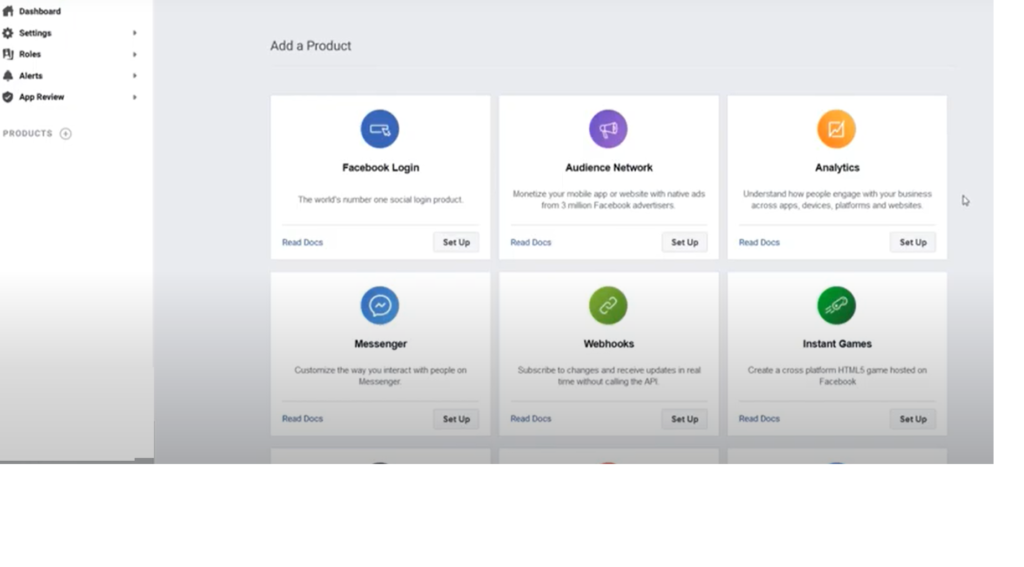Click the PRODUCTS sidebar heading
This screenshot has height=567, width=1024.
click(27, 133)
